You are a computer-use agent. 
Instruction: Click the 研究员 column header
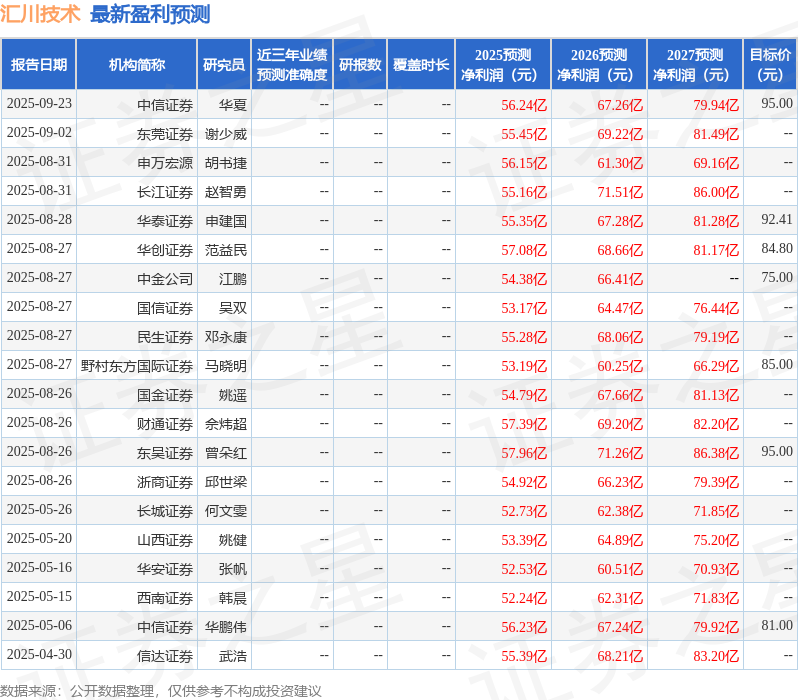click(224, 65)
